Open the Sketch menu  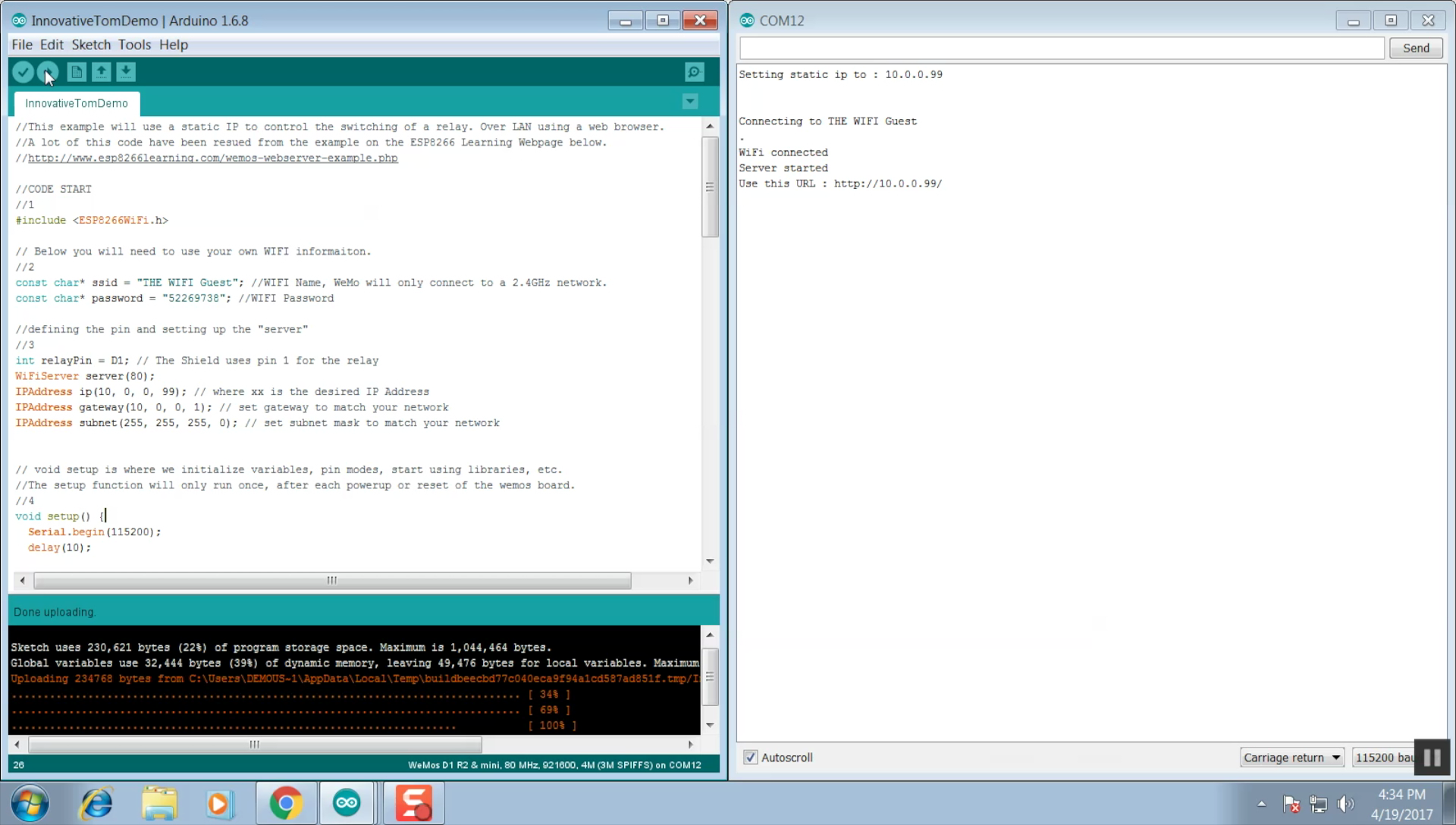[91, 44]
